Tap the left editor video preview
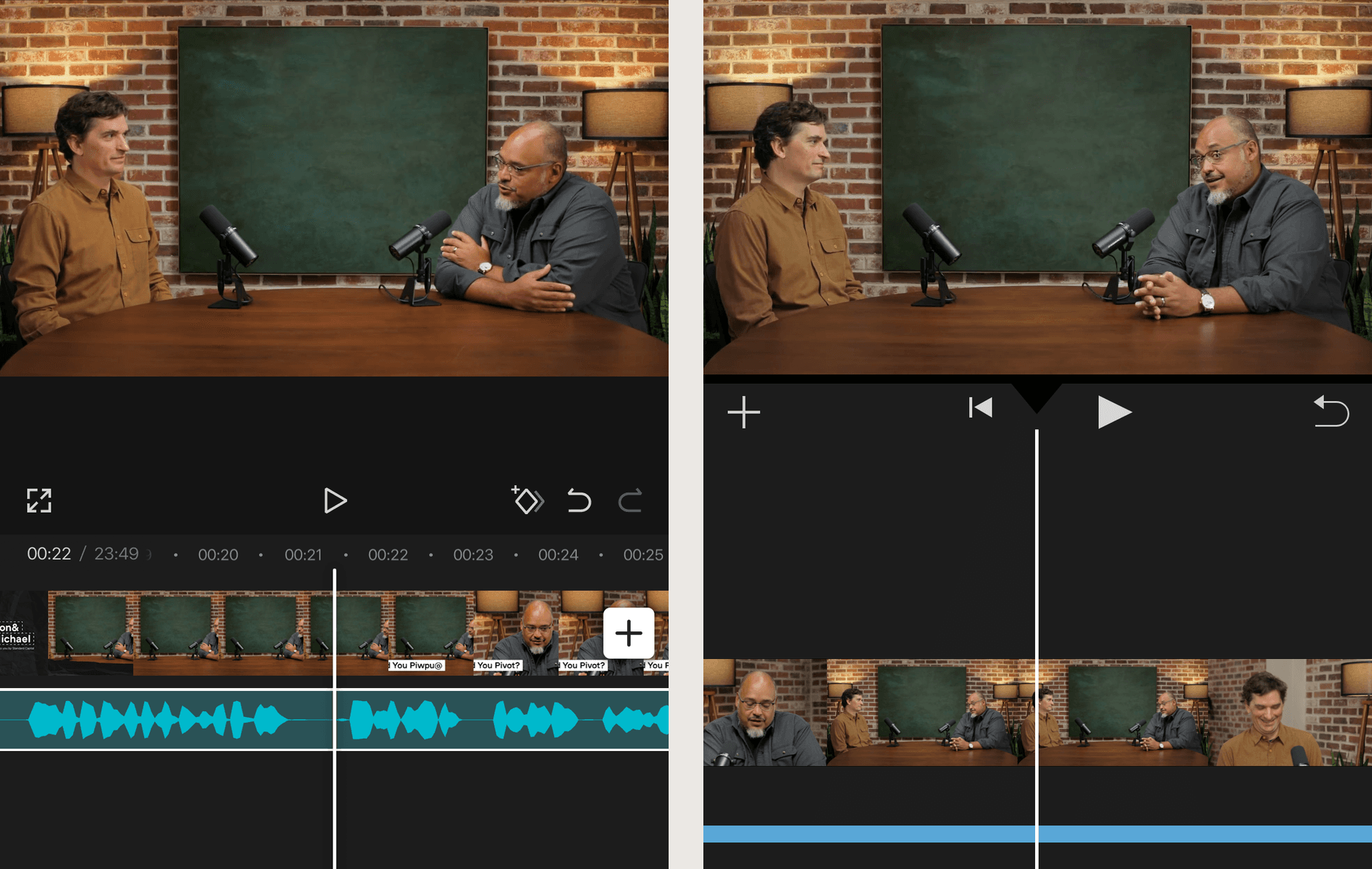 click(x=334, y=188)
